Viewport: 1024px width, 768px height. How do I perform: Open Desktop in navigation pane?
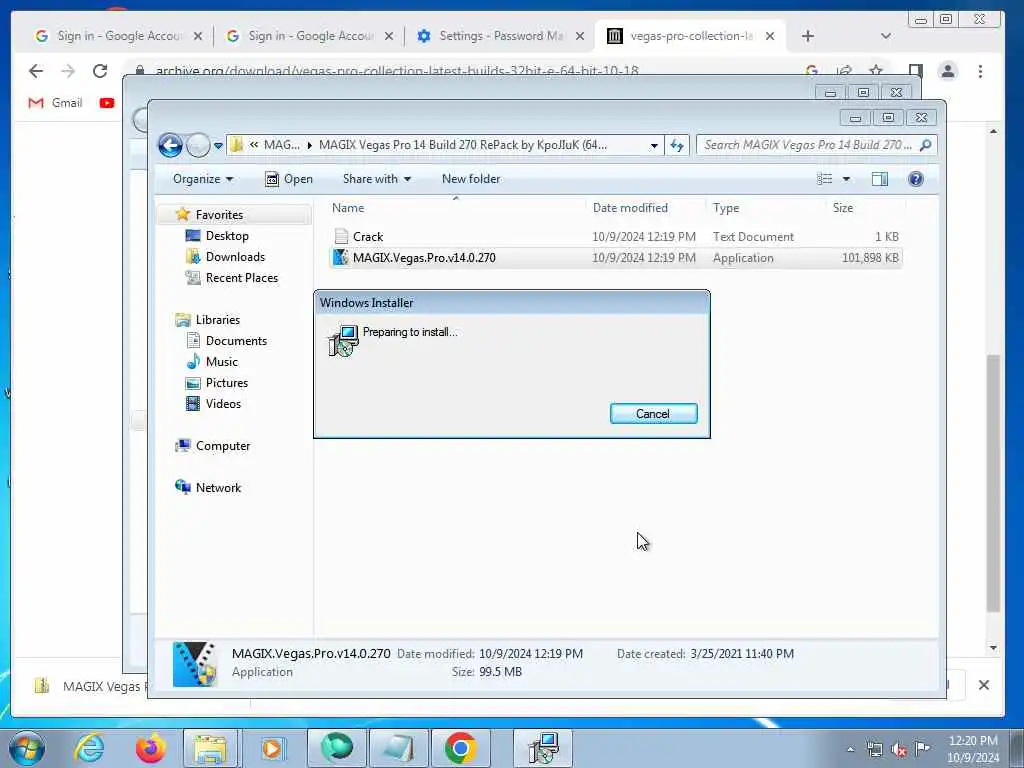227,236
